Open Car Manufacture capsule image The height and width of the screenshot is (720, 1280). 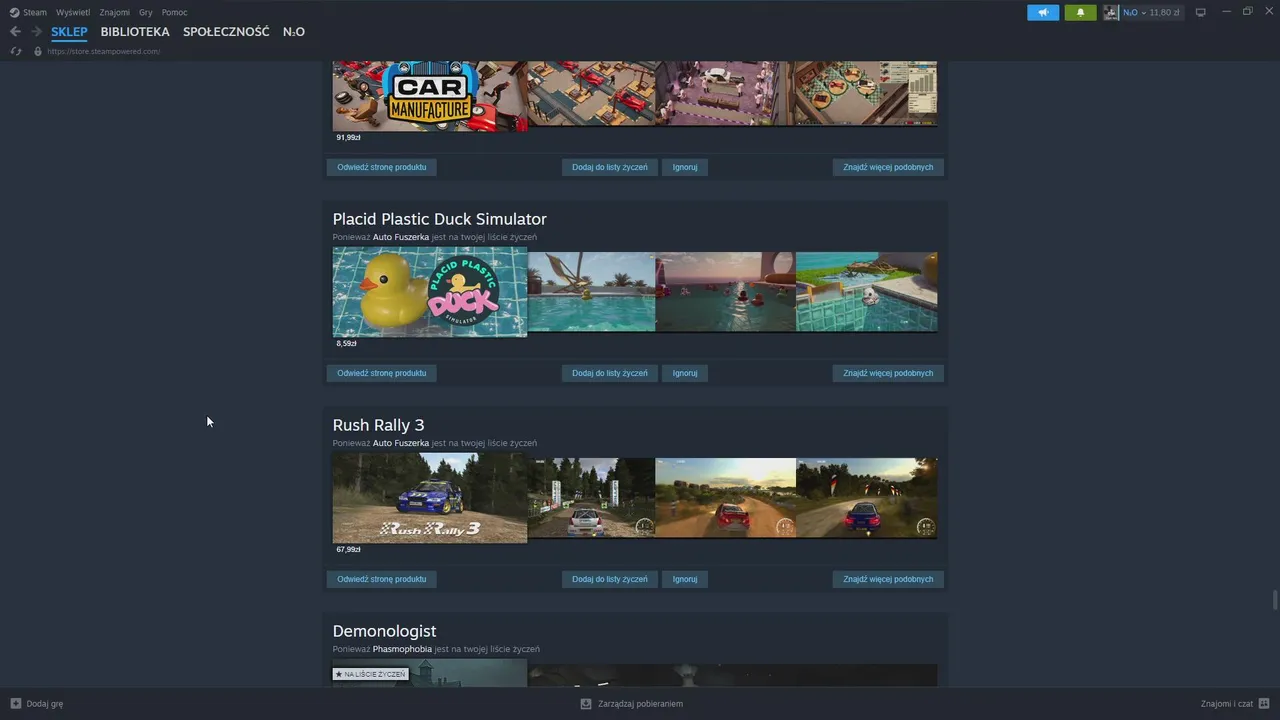pyautogui.click(x=430, y=96)
